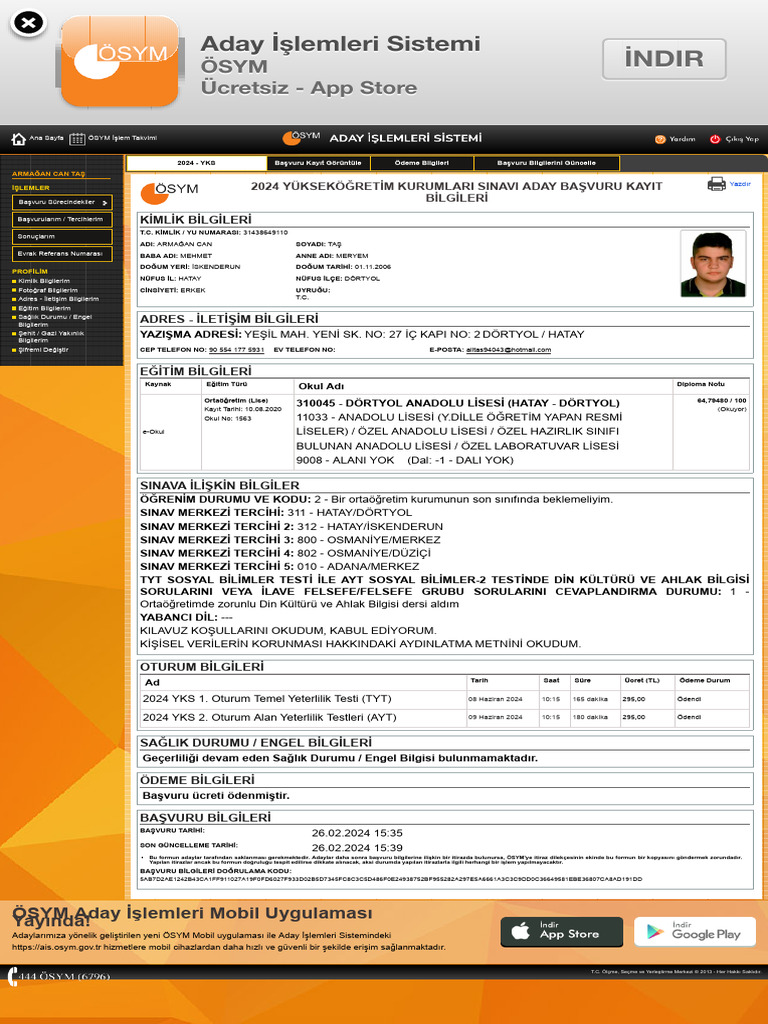Open ÖSYM İşlem Takvimi calendar icon

(x=79, y=139)
